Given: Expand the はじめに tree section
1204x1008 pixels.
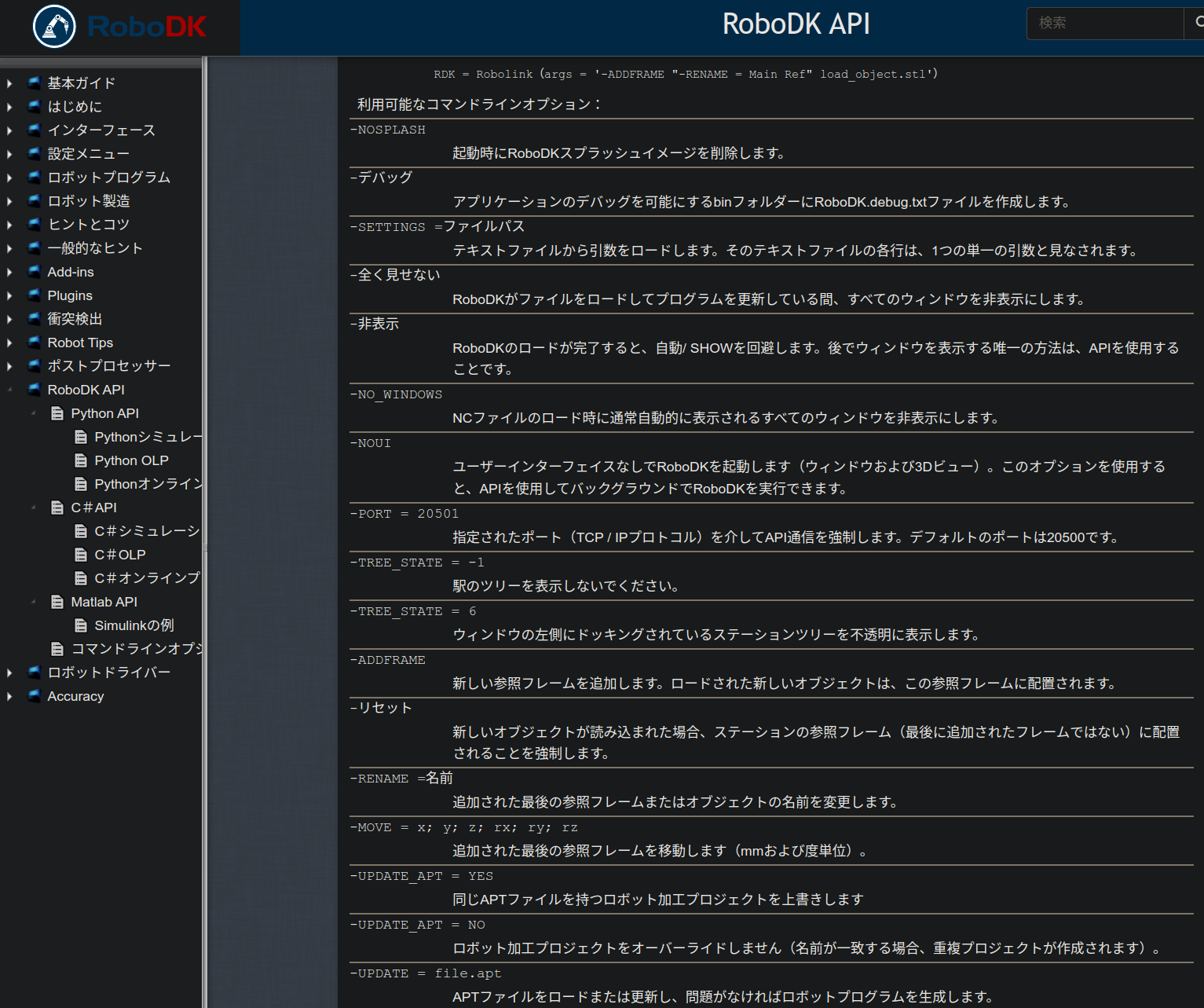Looking at the screenshot, I should tap(9, 107).
